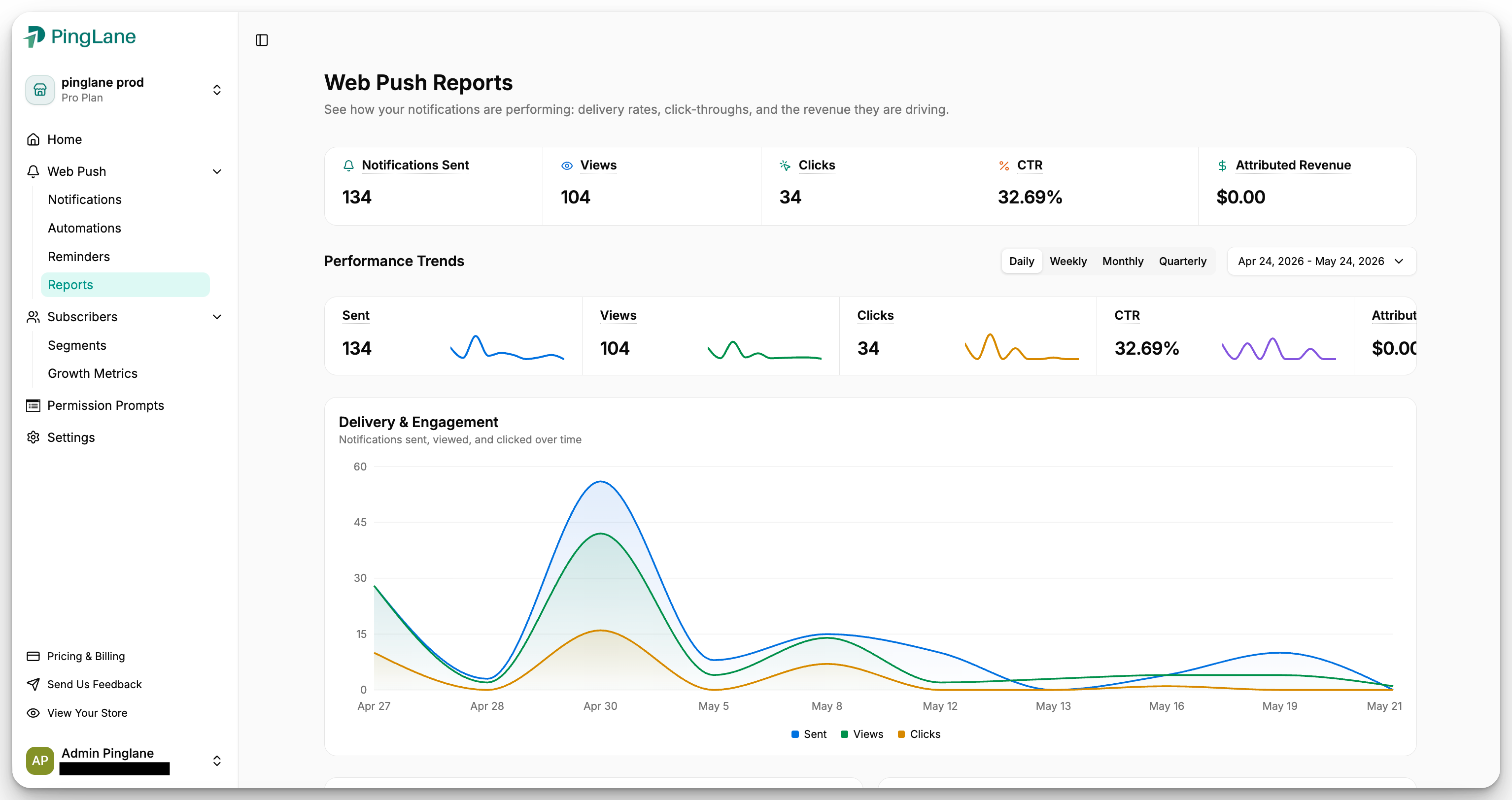Click the Clicks trend card with sparkline
The height and width of the screenshot is (800, 1512).
tap(968, 336)
